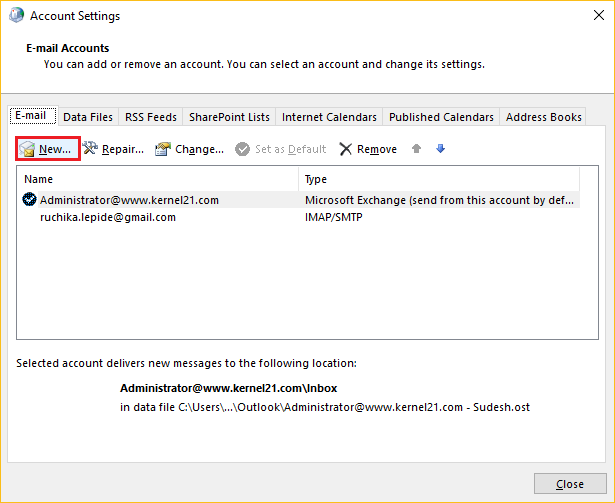Go to Published Calendars tab
This screenshot has height=503, width=615.
pos(441,117)
